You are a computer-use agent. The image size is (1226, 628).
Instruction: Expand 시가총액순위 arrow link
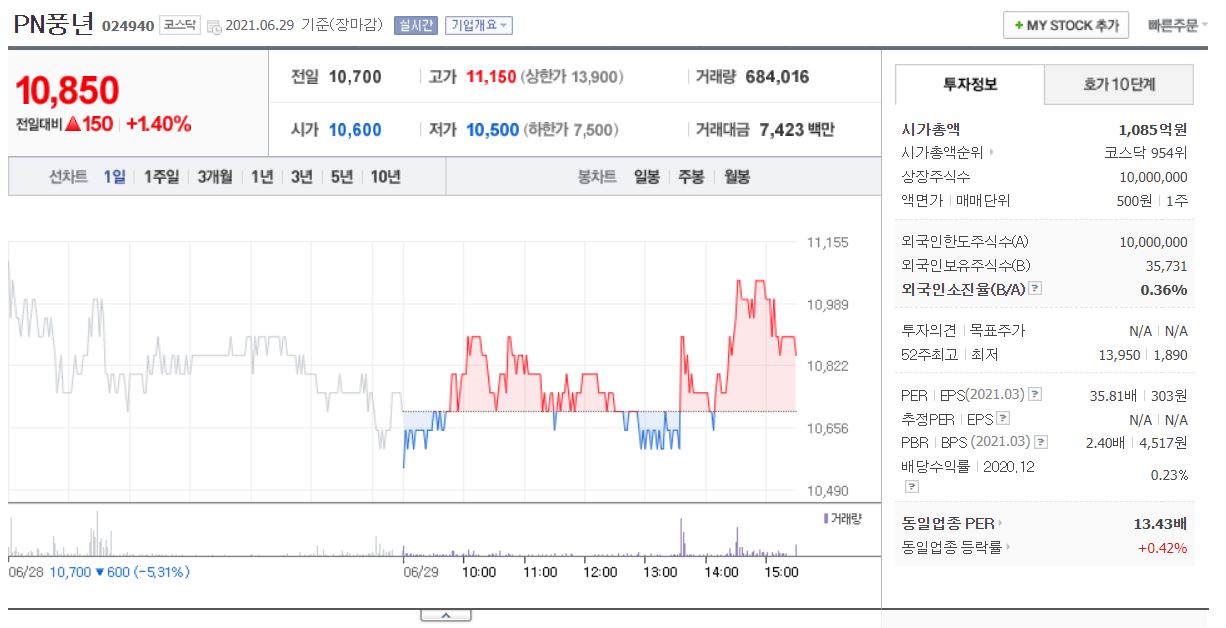point(991,153)
